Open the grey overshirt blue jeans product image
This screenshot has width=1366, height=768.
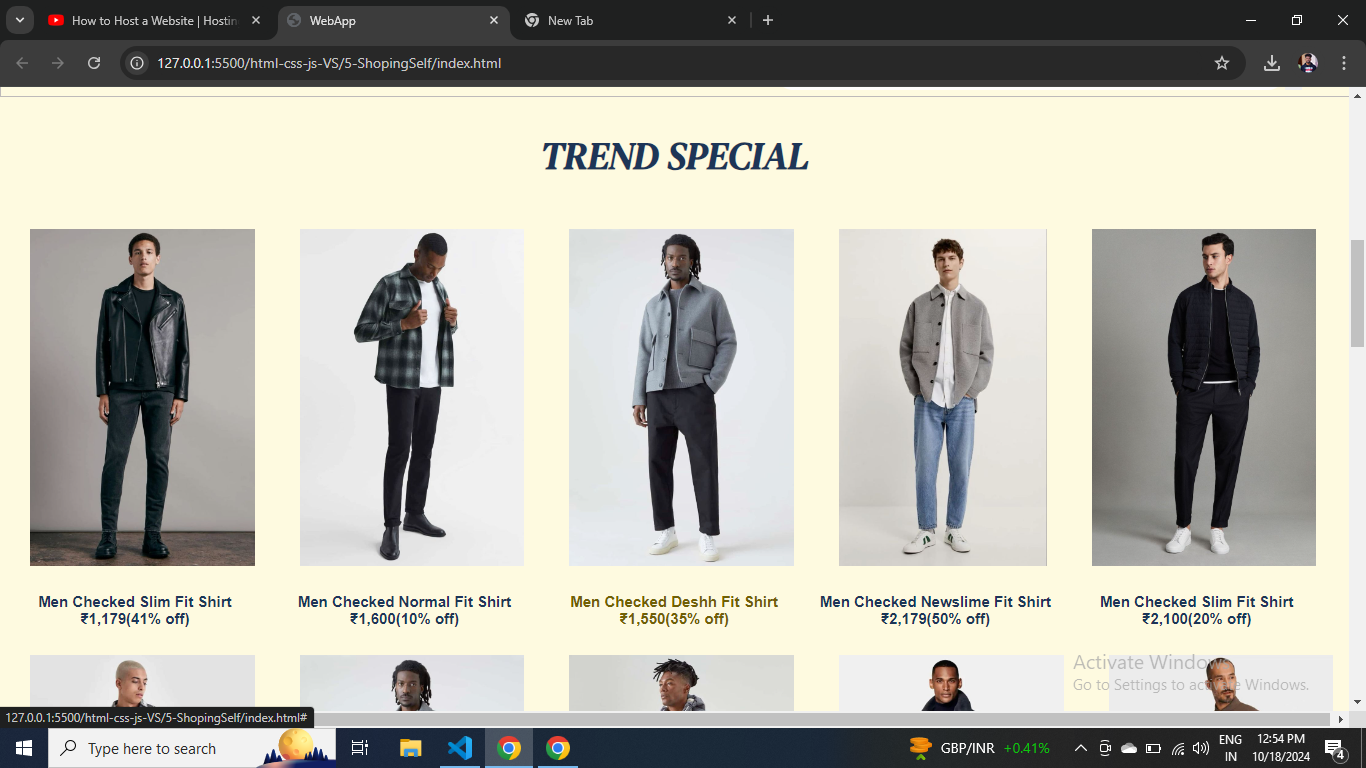tap(943, 397)
